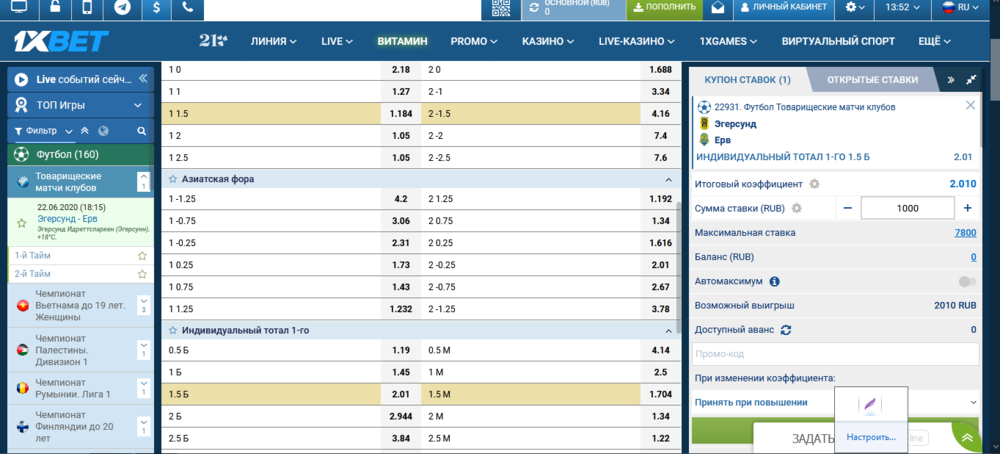The width and height of the screenshot is (1000, 454).
Task: Click the Автомаксимум info icon
Action: click(775, 281)
